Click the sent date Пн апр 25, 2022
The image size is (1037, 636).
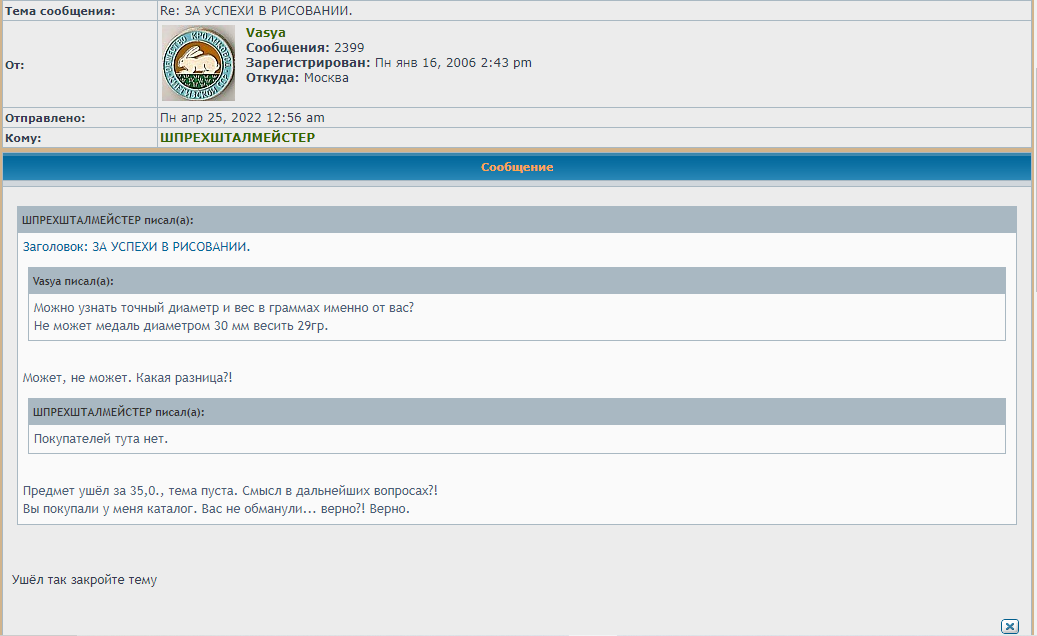(x=242, y=118)
